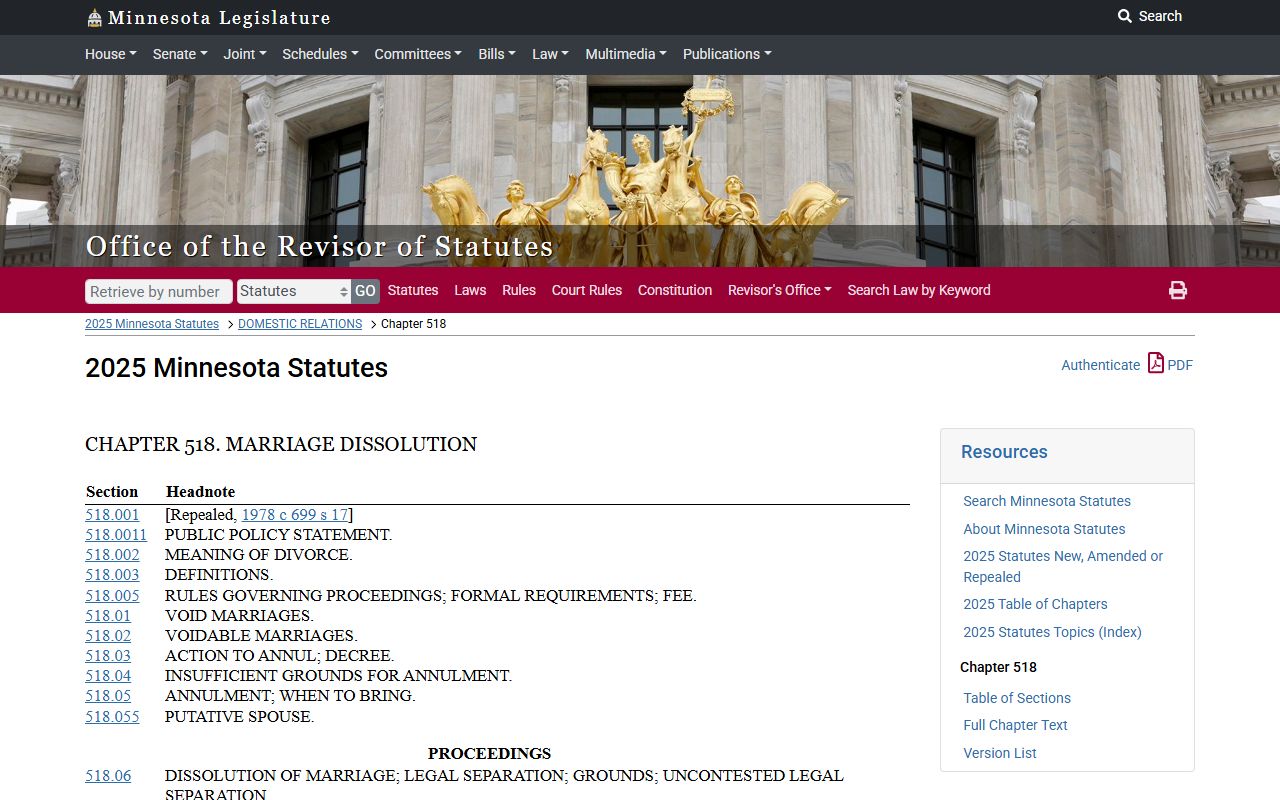Open section 518.01 Void Marriages
Image resolution: width=1280 pixels, height=800 pixels.
pyautogui.click(x=108, y=616)
